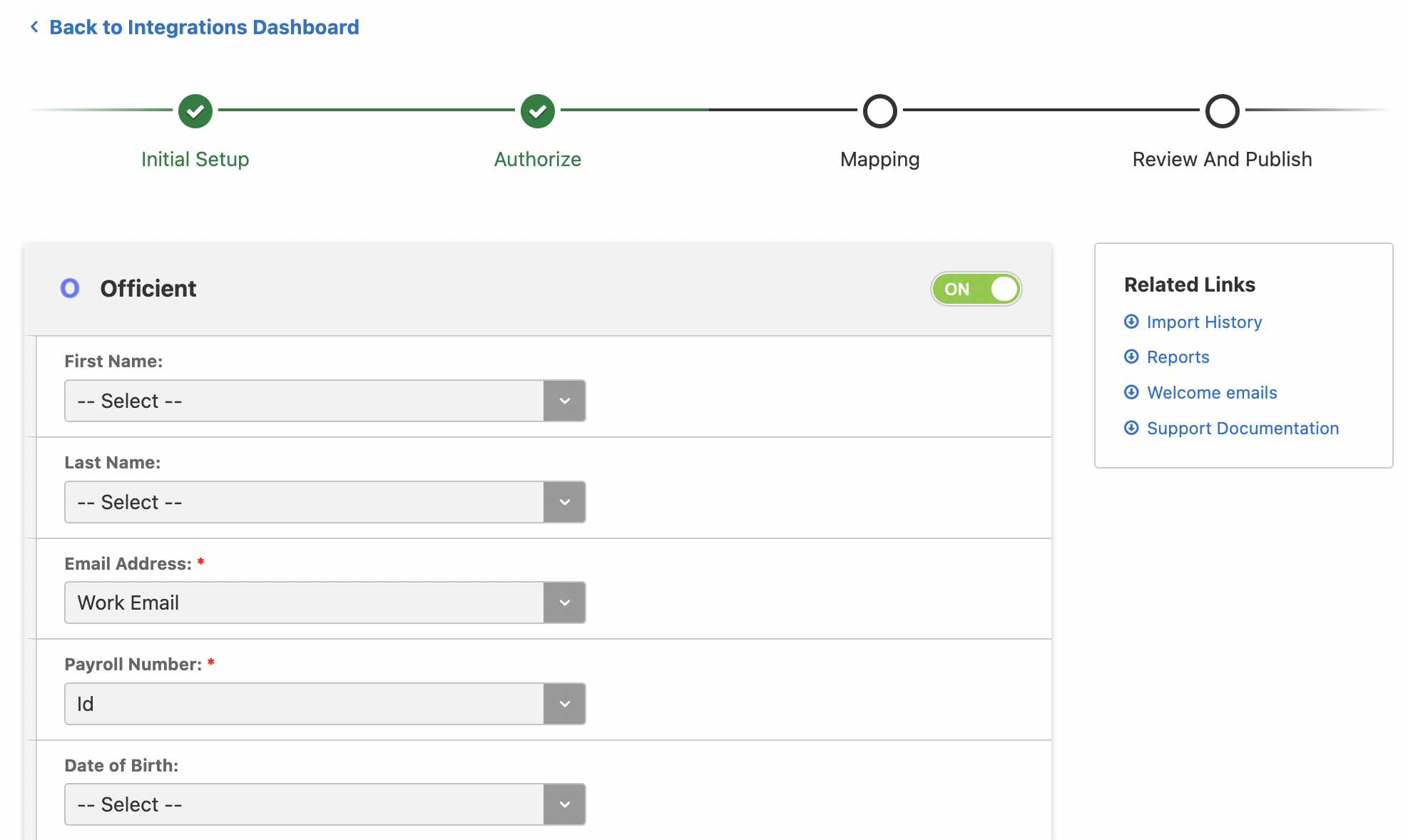Click the Initial Setup checkmark step icon
This screenshot has width=1408, height=840.
click(x=195, y=111)
